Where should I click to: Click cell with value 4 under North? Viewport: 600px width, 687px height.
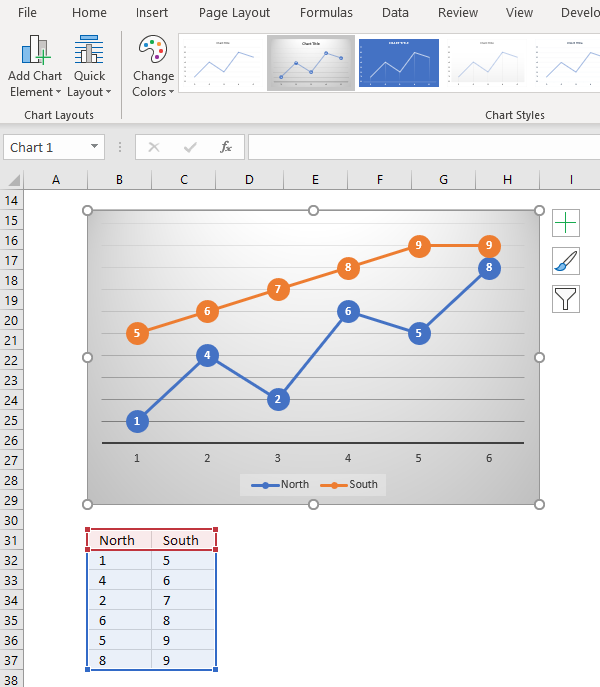pyautogui.click(x=120, y=581)
